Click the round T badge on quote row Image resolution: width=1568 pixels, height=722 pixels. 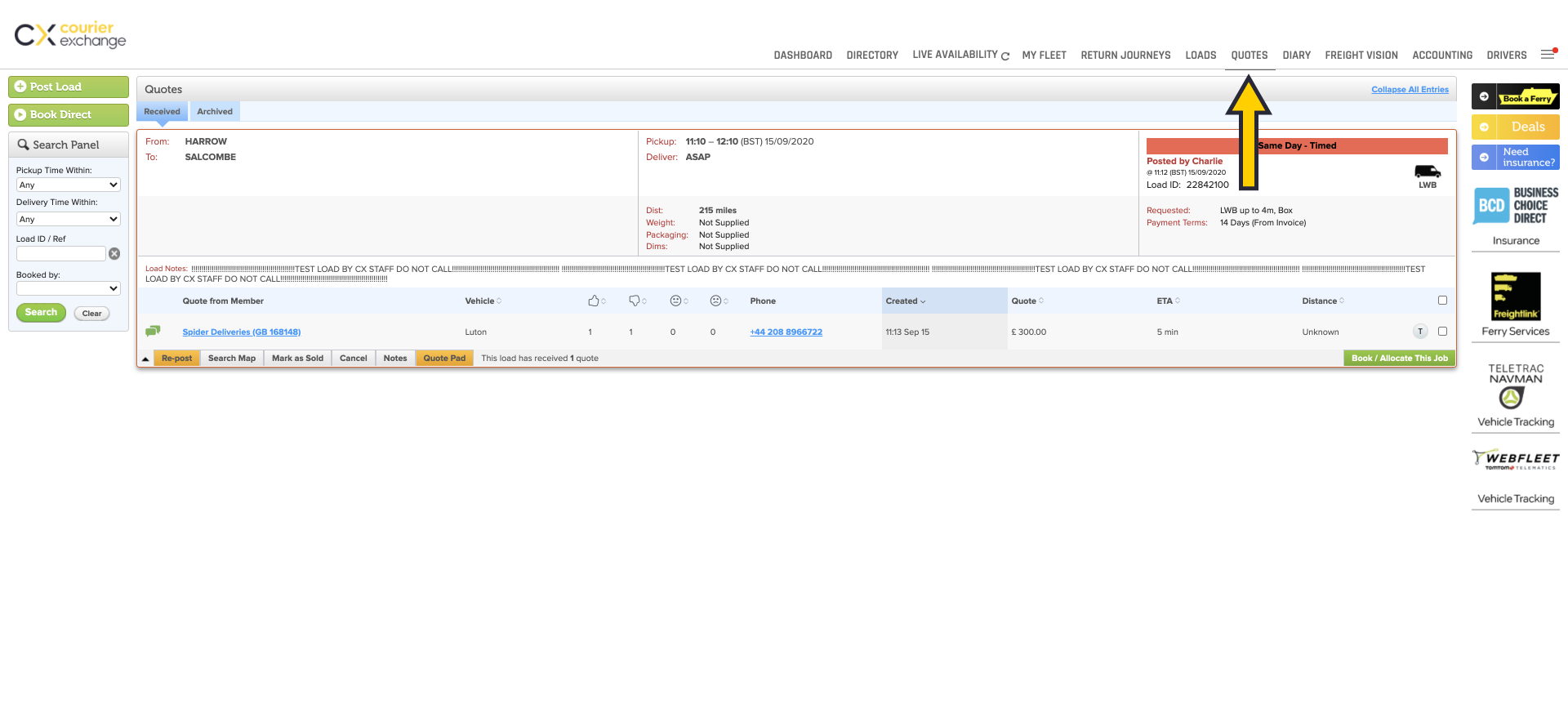coord(1420,332)
